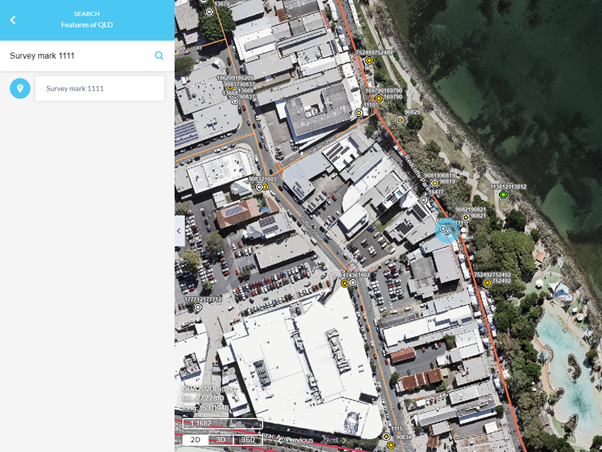Switch map to 360 view
The height and width of the screenshot is (452, 602).
click(x=248, y=440)
